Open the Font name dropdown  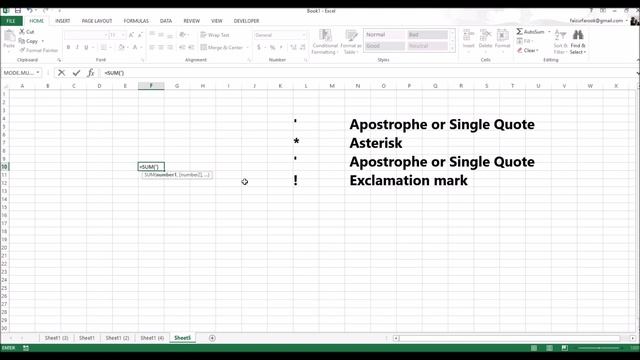[x=106, y=35]
